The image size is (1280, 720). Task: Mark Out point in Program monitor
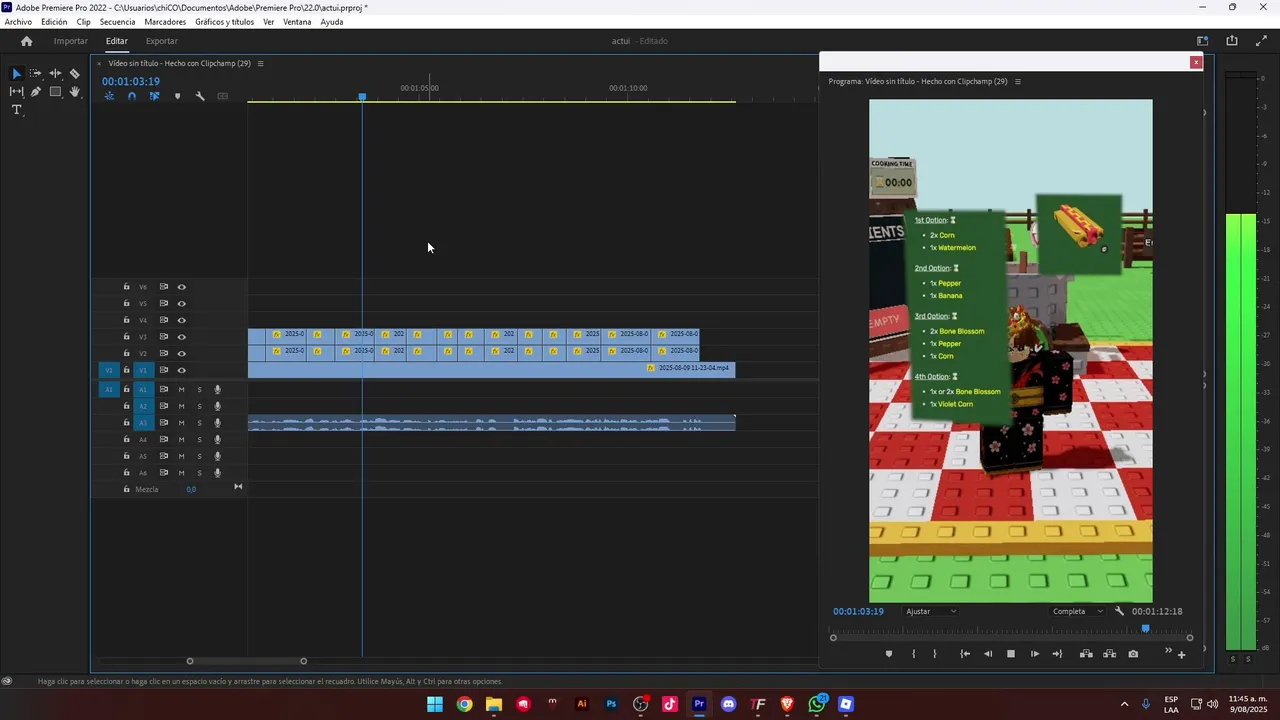pos(935,654)
